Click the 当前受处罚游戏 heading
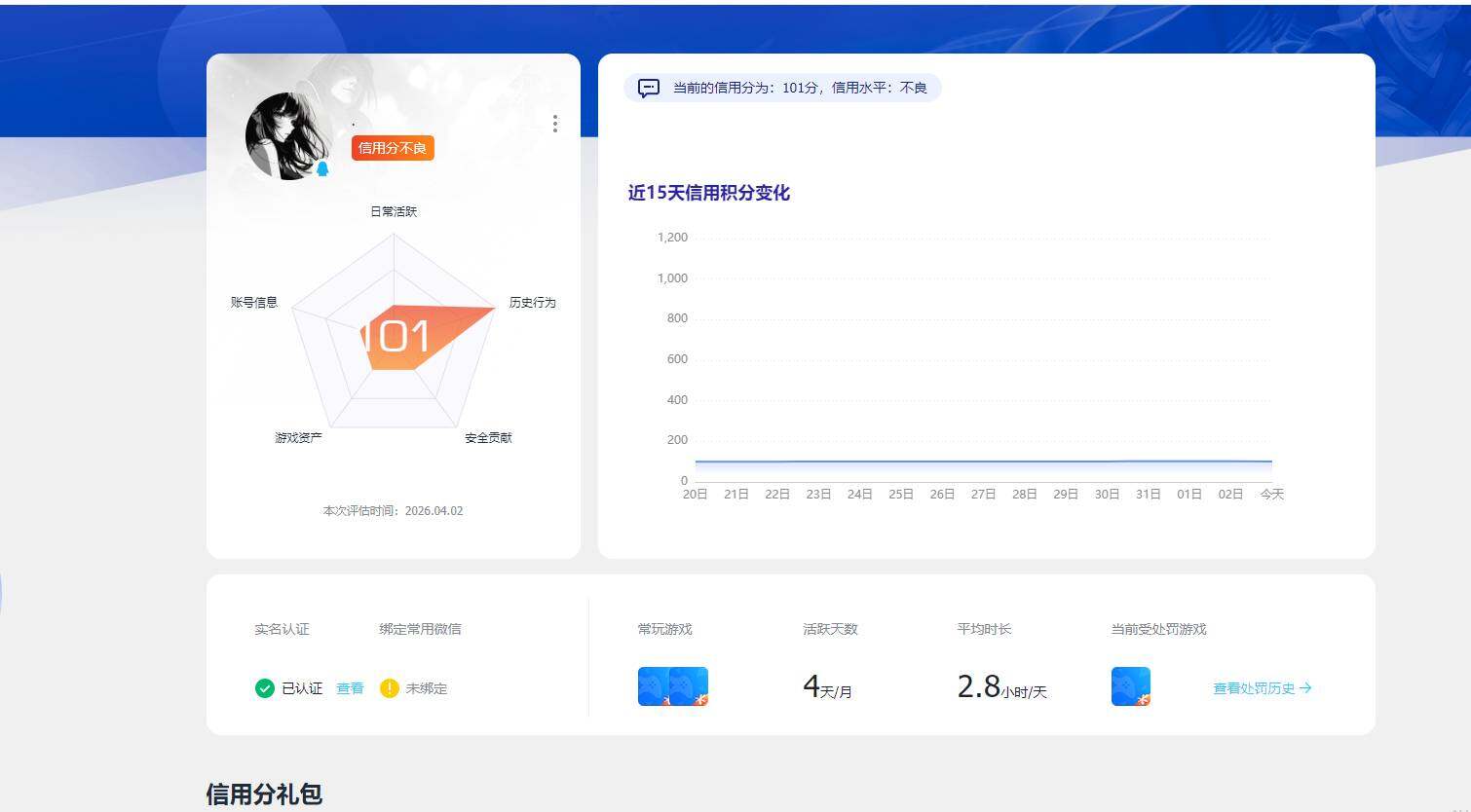This screenshot has width=1471, height=812. pos(1158,630)
